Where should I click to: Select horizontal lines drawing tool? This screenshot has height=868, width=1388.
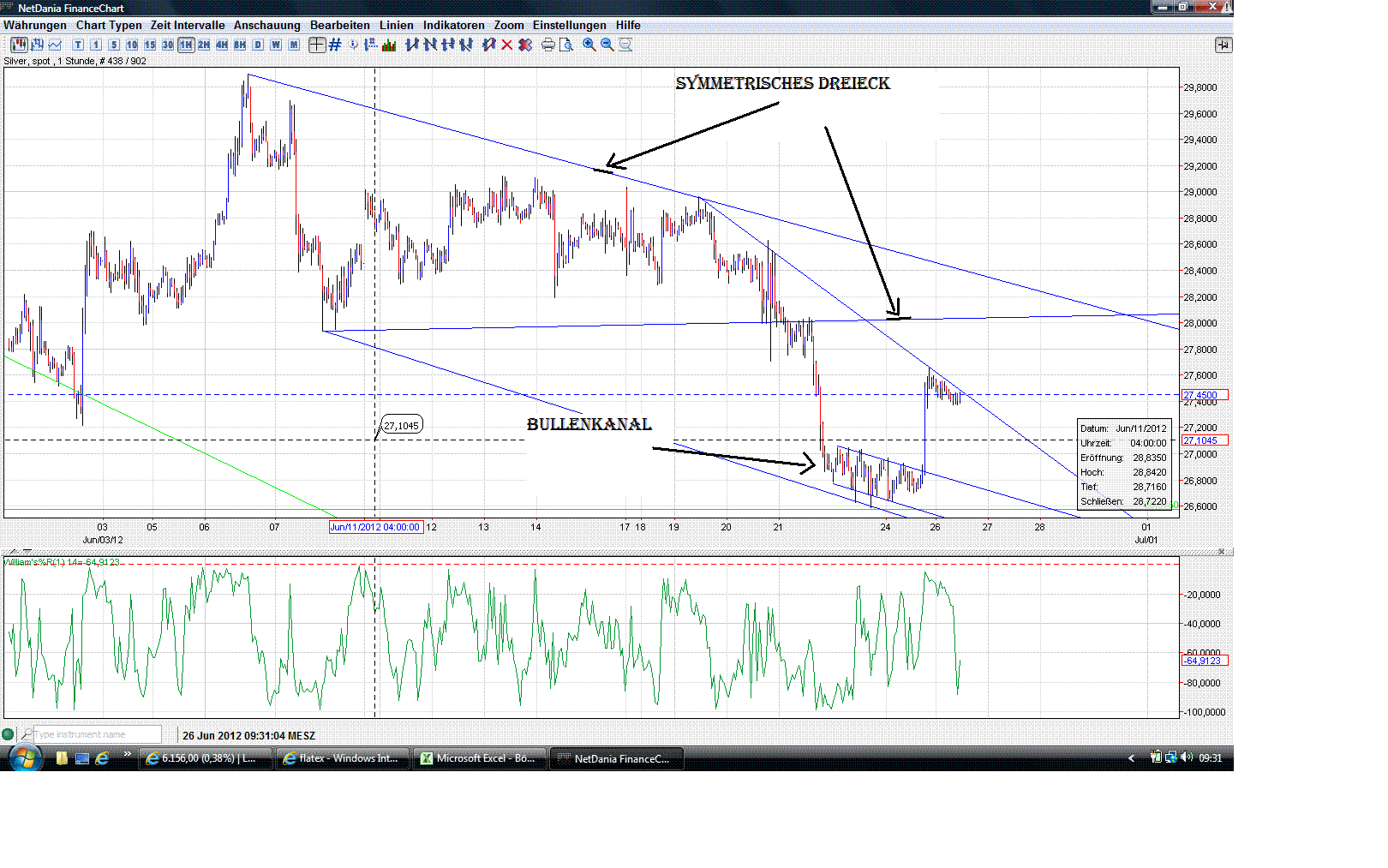click(x=448, y=45)
